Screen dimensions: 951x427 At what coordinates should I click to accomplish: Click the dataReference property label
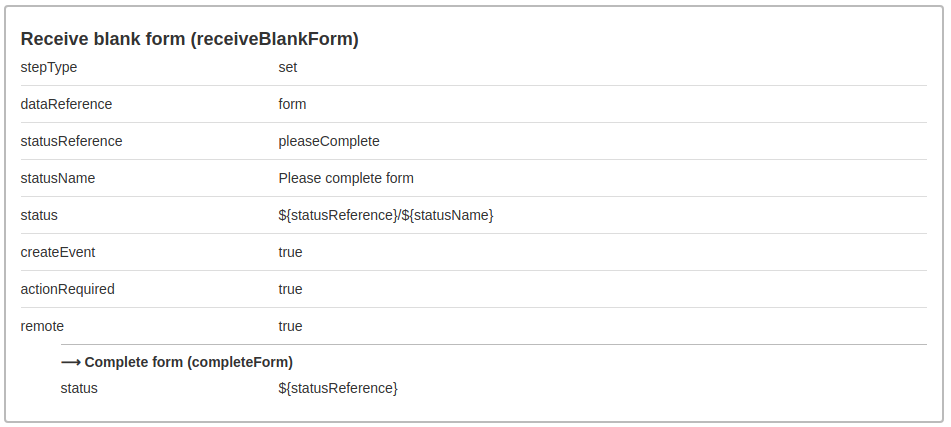click(x=66, y=104)
